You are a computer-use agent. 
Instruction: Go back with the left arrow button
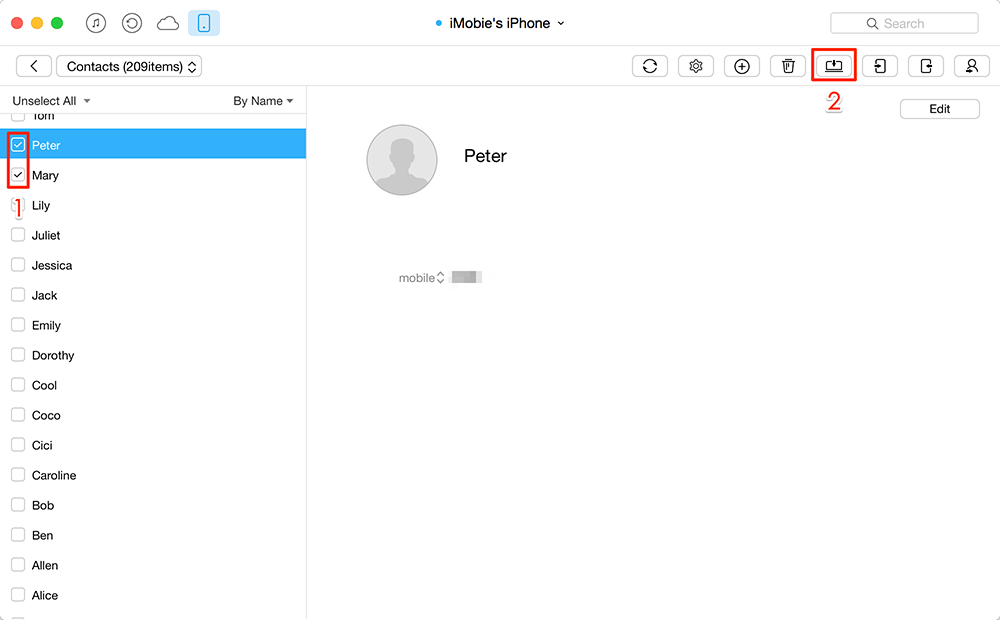(34, 66)
